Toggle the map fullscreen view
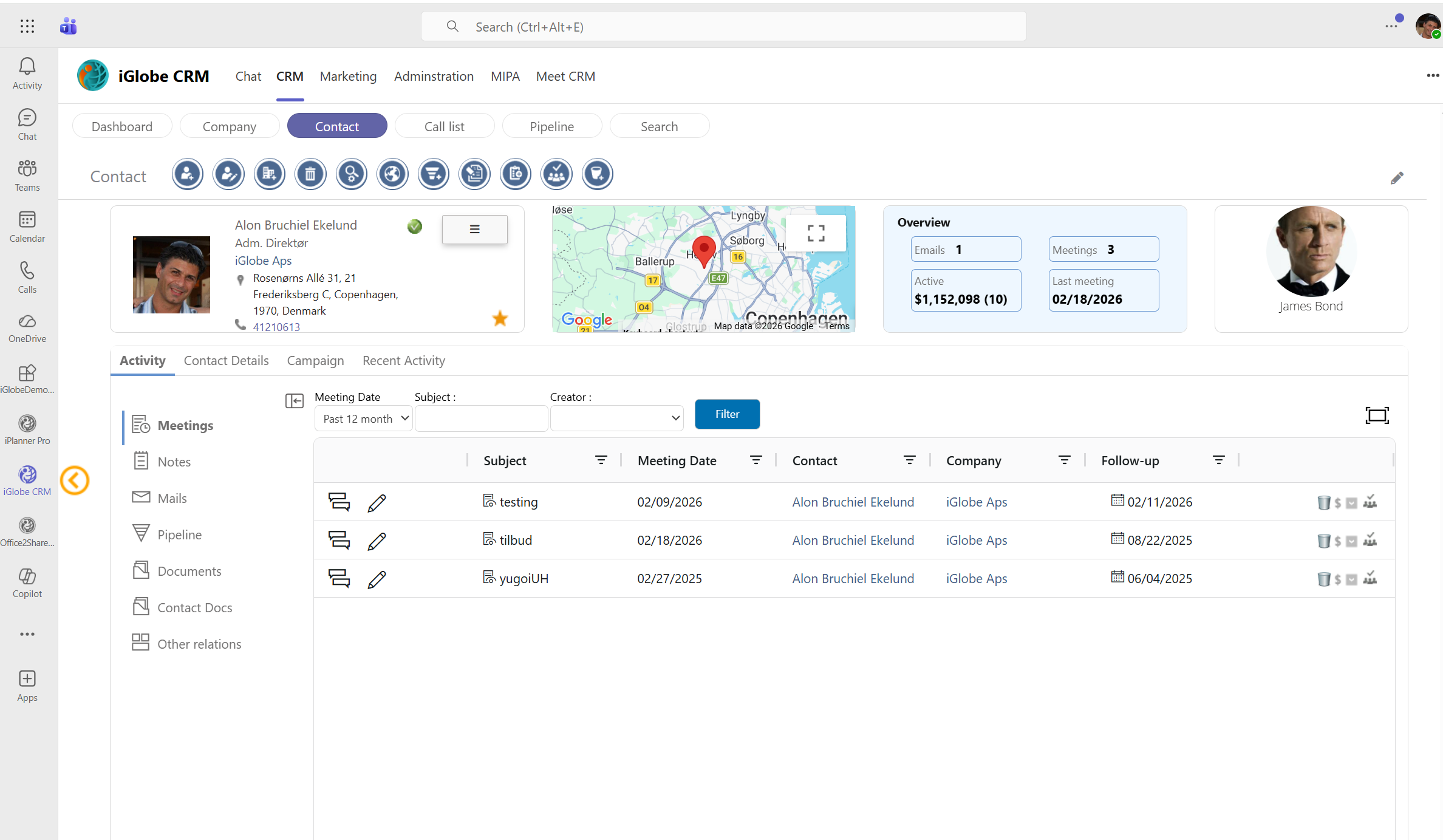Viewport: 1443px width, 840px height. point(816,233)
